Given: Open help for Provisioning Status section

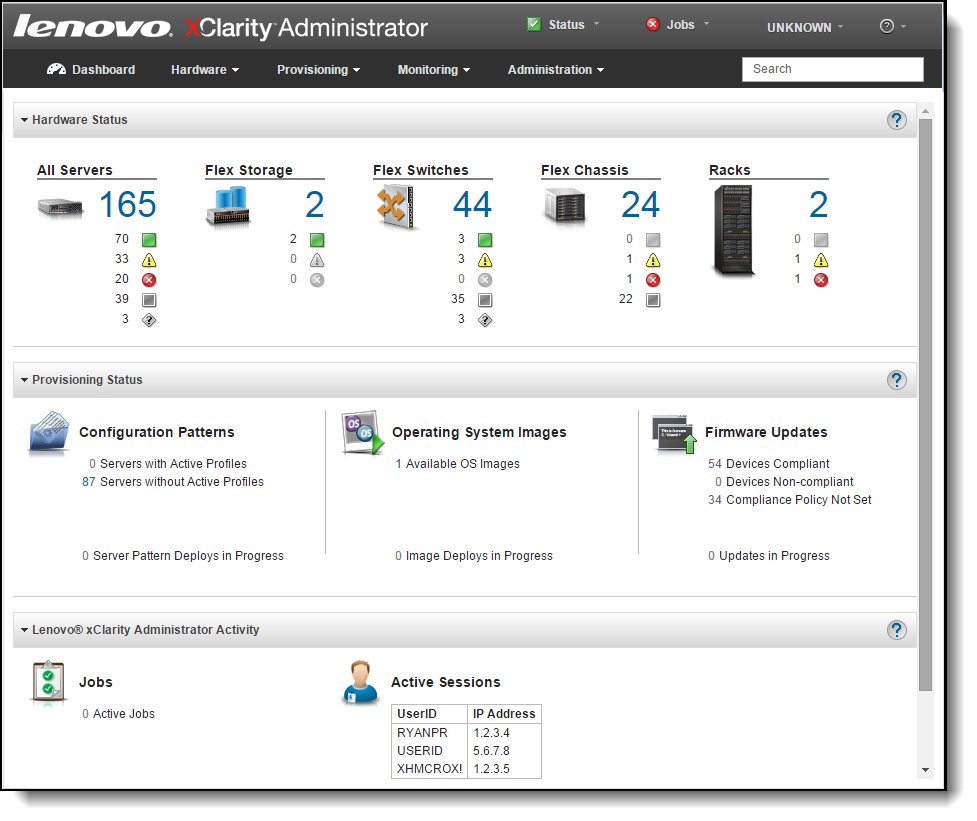Looking at the screenshot, I should tap(897, 380).
